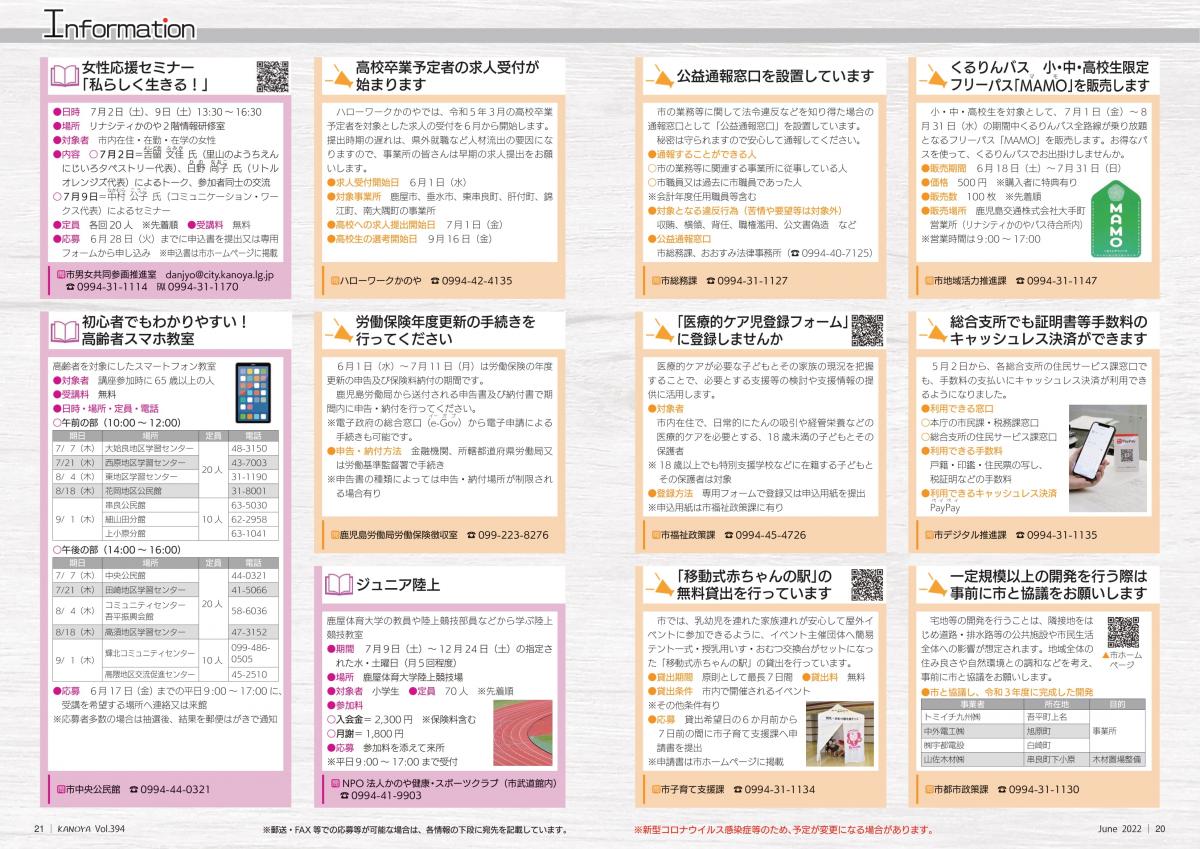This screenshot has width=1200, height=849.
Task: Click the 公益通報窓口を設置しています heading
Action: coord(775,77)
